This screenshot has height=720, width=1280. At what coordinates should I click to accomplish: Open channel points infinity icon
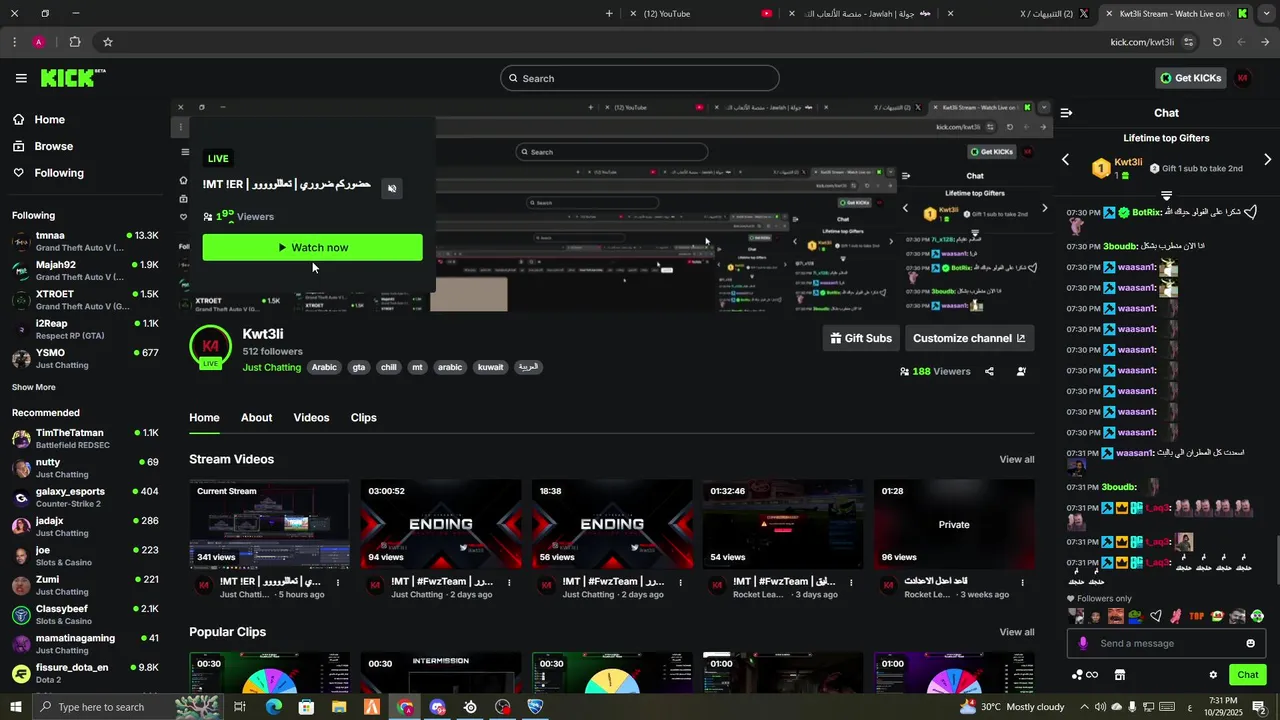click(1085, 675)
